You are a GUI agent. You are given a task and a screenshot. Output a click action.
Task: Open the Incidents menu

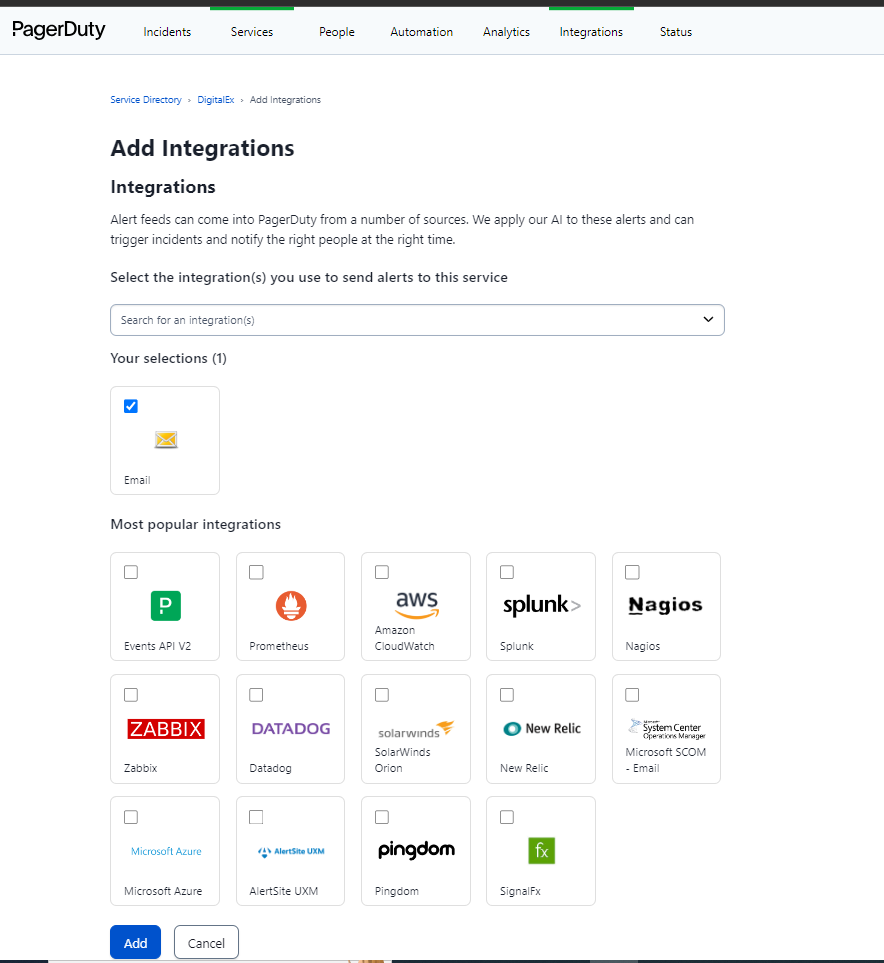point(167,32)
